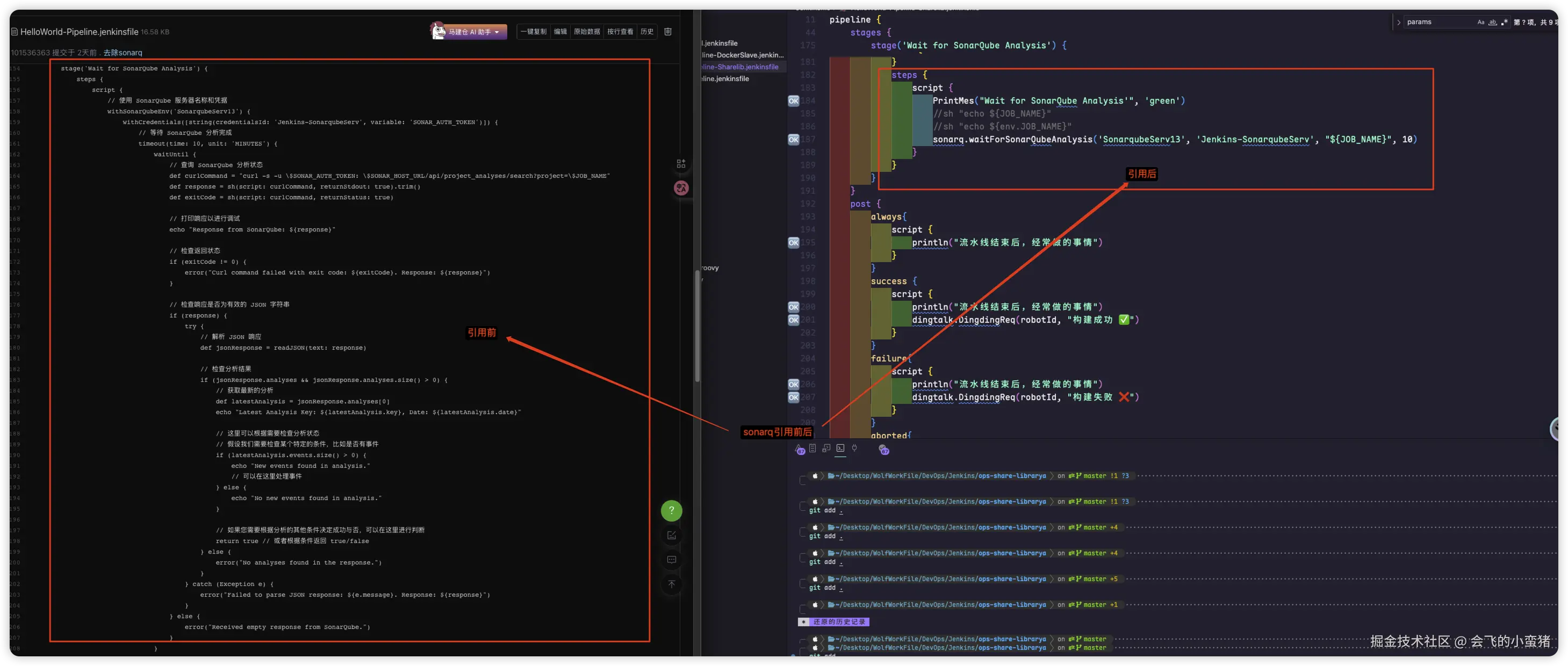The width and height of the screenshot is (1568, 666).
Task: Open the output panel icon
Action: click(x=812, y=448)
